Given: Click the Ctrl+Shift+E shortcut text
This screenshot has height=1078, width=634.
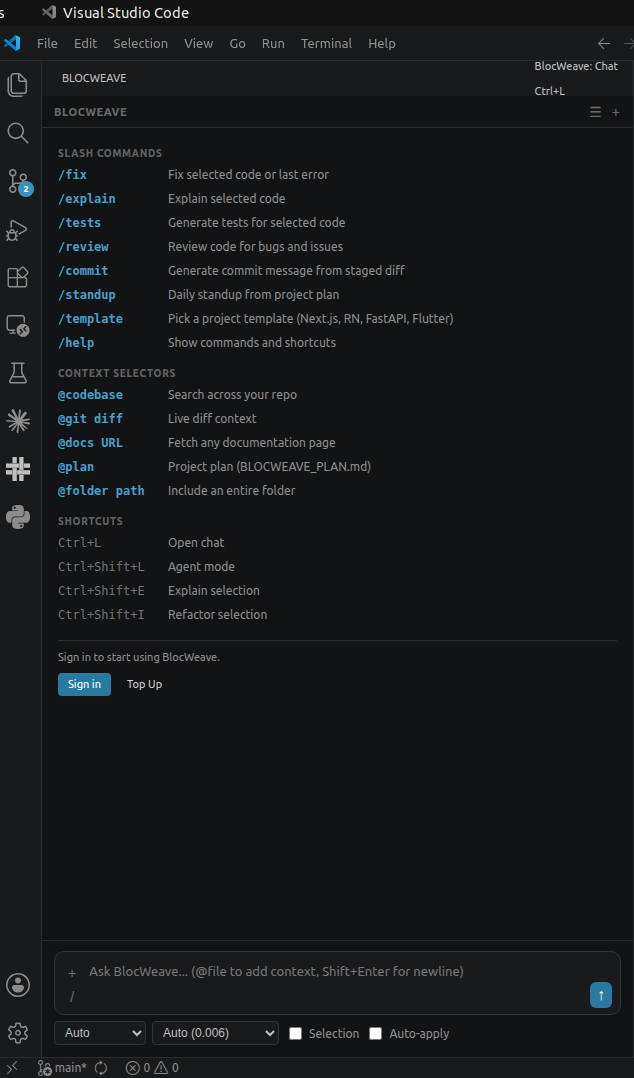Looking at the screenshot, I should 101,591.
